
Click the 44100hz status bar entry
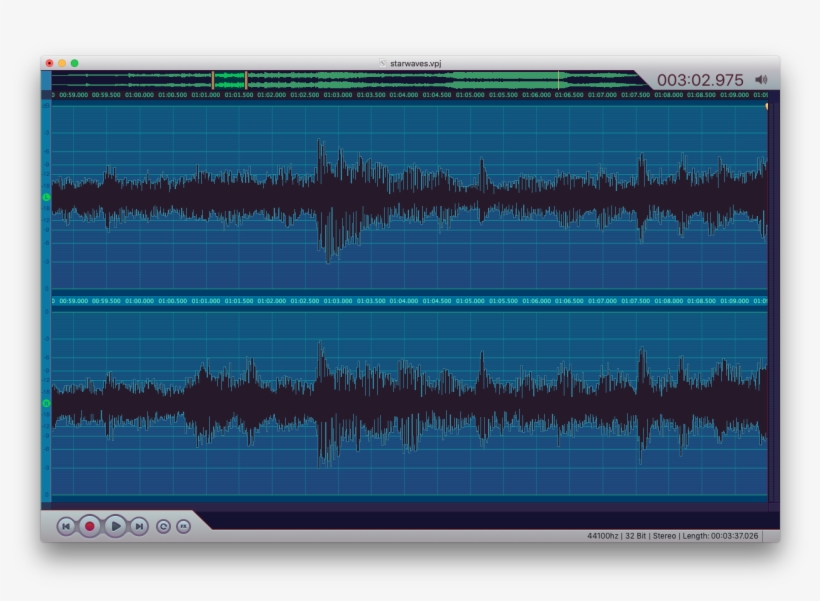[602, 536]
